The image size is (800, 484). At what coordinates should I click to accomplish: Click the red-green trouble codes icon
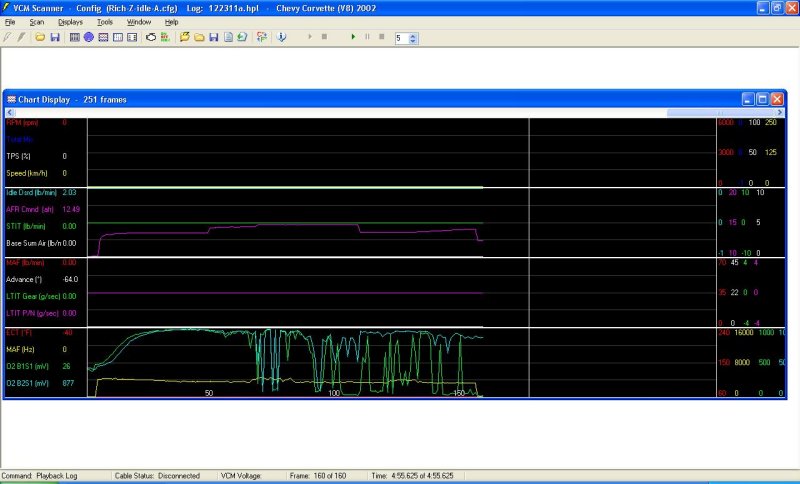165,37
